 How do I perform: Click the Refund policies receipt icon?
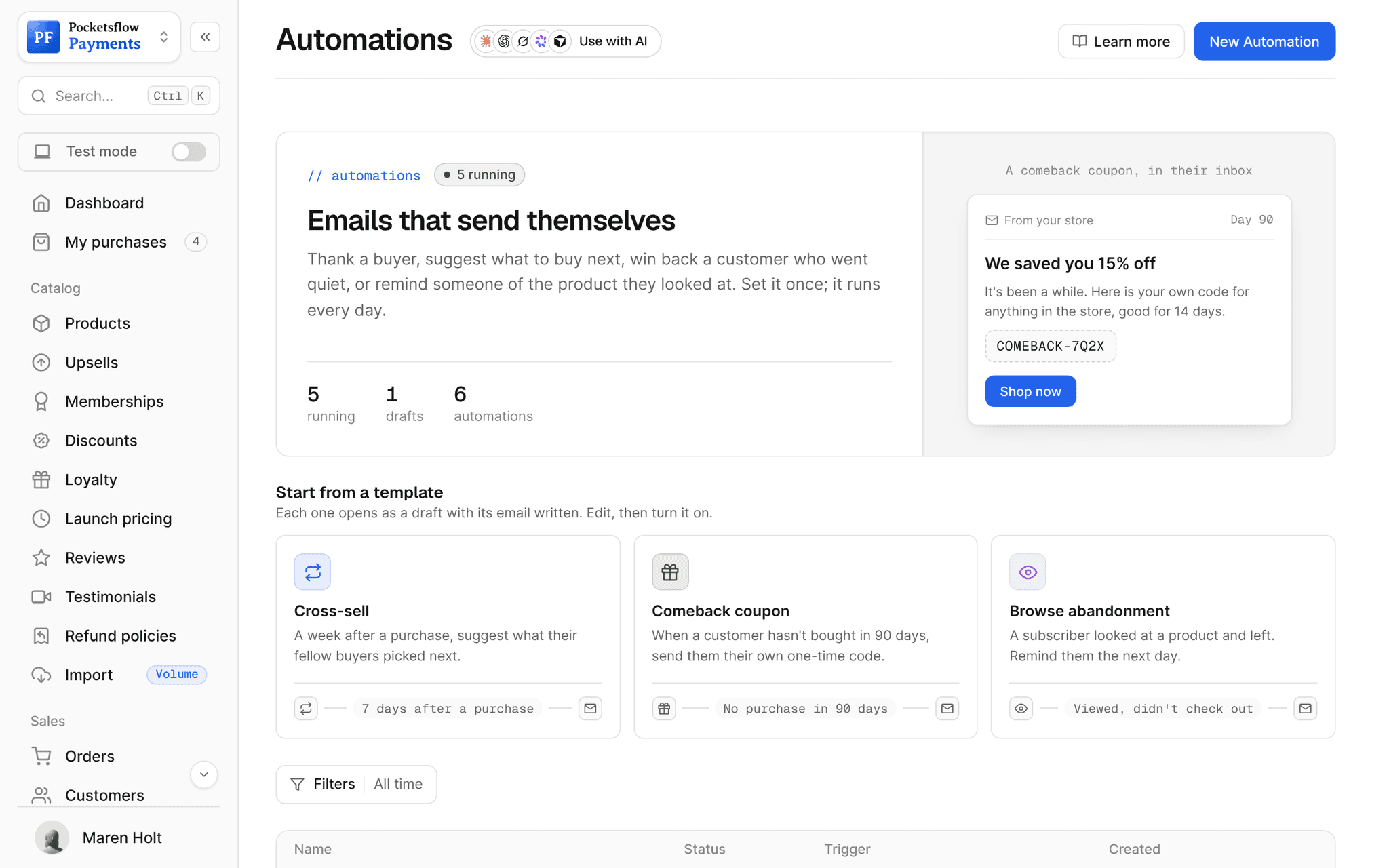41,635
